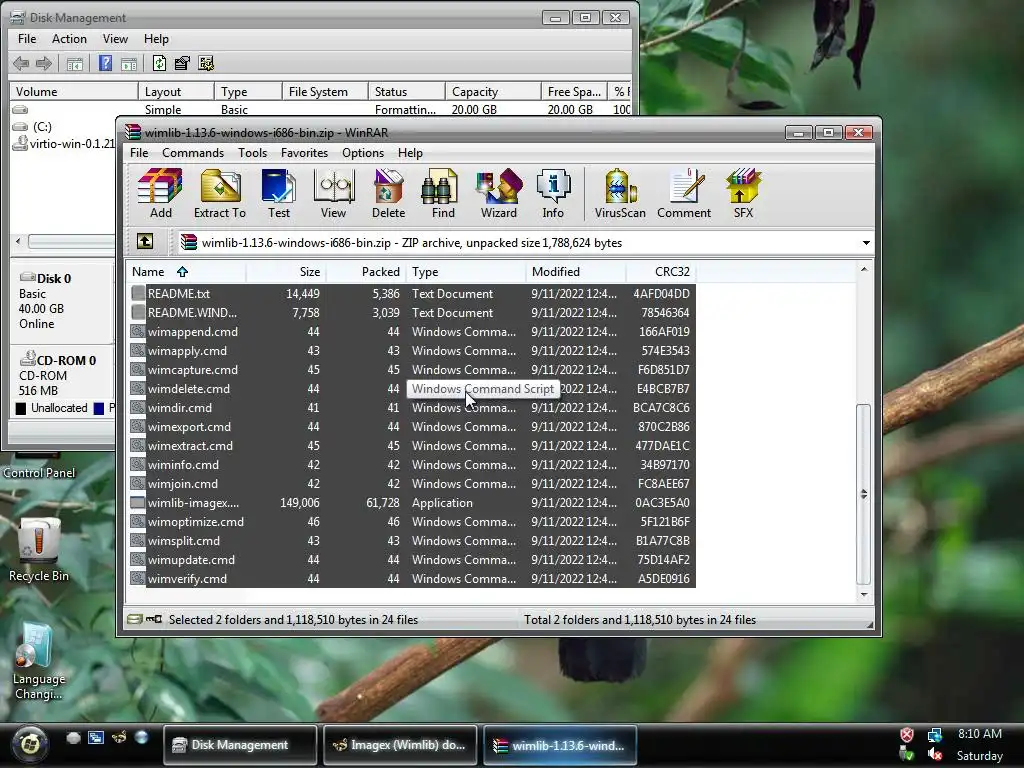
Task: Click the Add archive icon in WinRAR
Action: coord(160,193)
